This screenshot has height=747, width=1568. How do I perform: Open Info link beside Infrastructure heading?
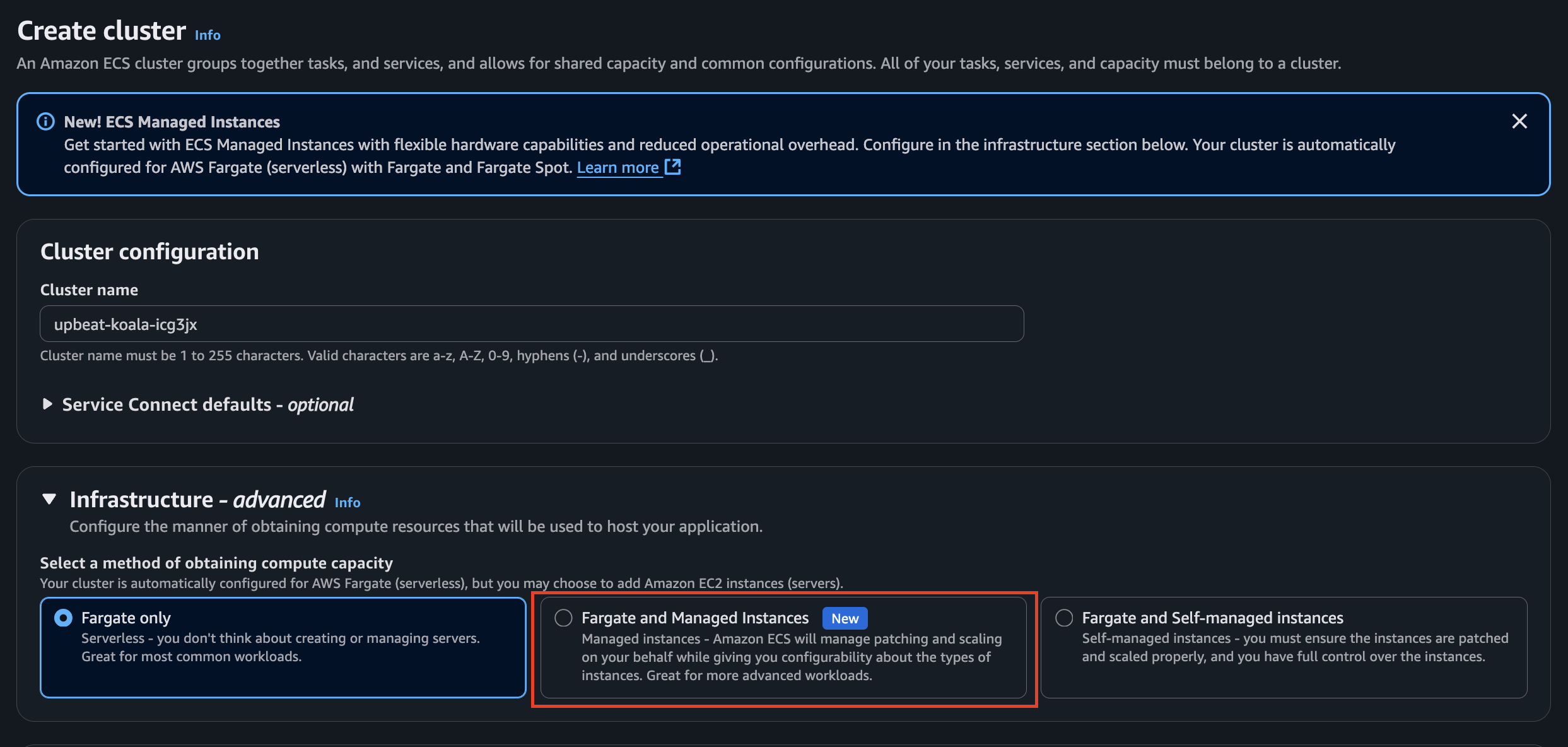pyautogui.click(x=348, y=502)
